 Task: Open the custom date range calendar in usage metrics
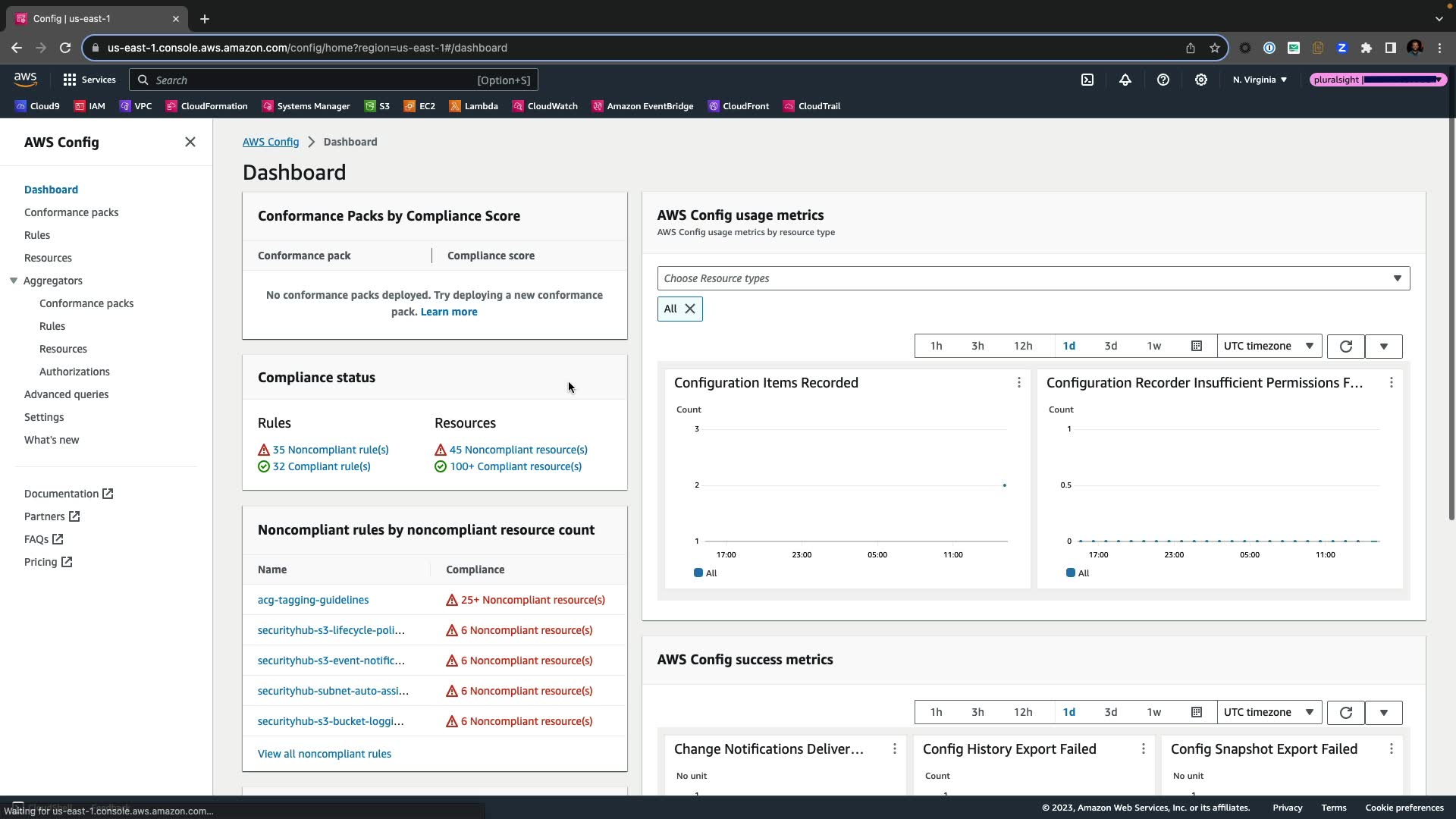(x=1197, y=347)
